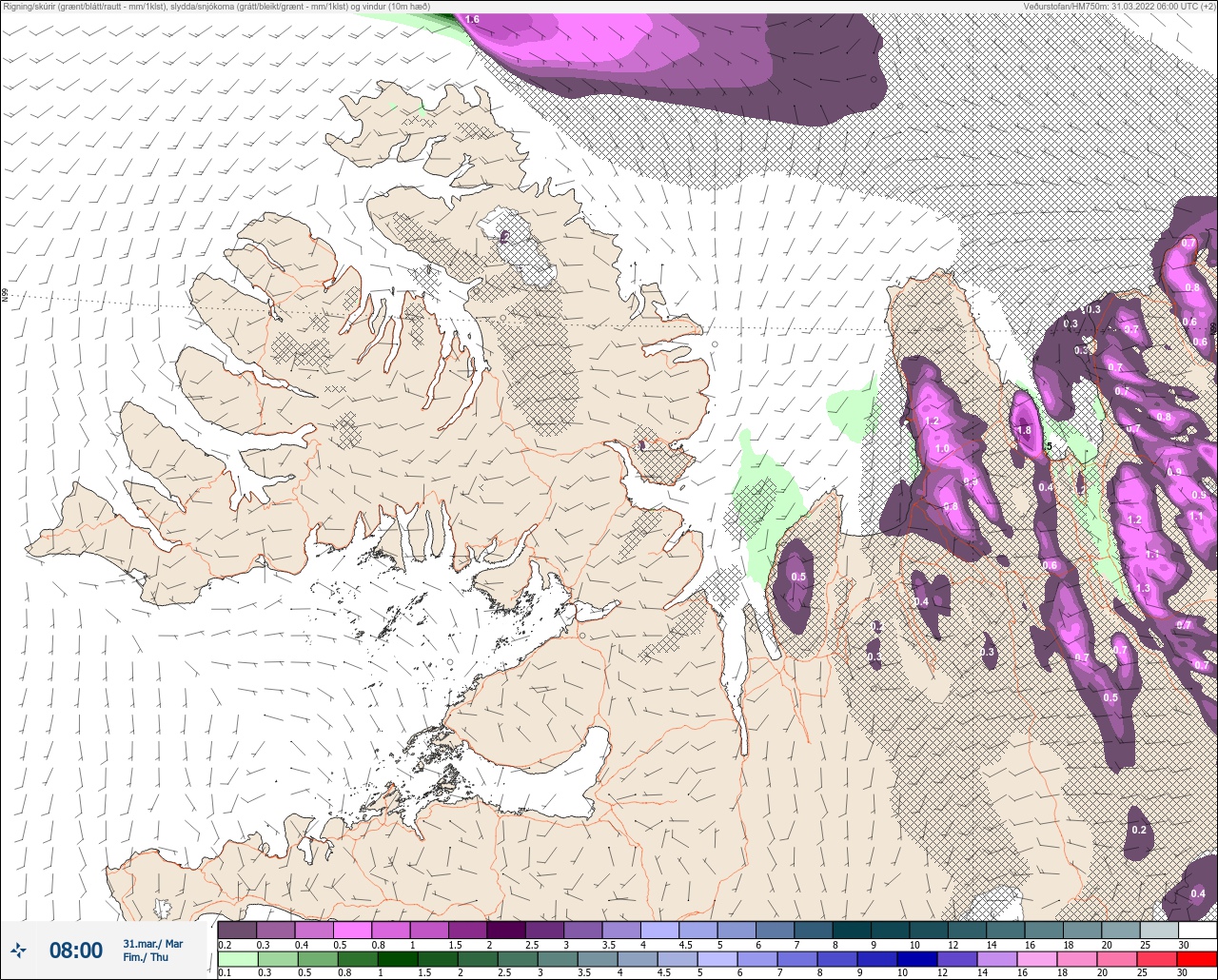Select bright red 30 swatch in rain legend
This screenshot has width=1218, height=980.
(1197, 958)
